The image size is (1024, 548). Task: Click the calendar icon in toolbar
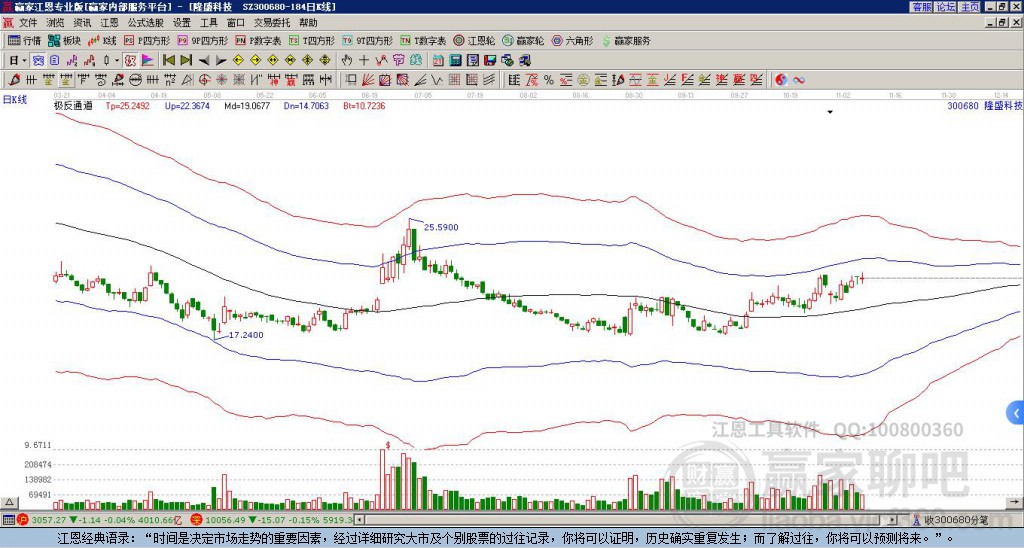[438, 60]
